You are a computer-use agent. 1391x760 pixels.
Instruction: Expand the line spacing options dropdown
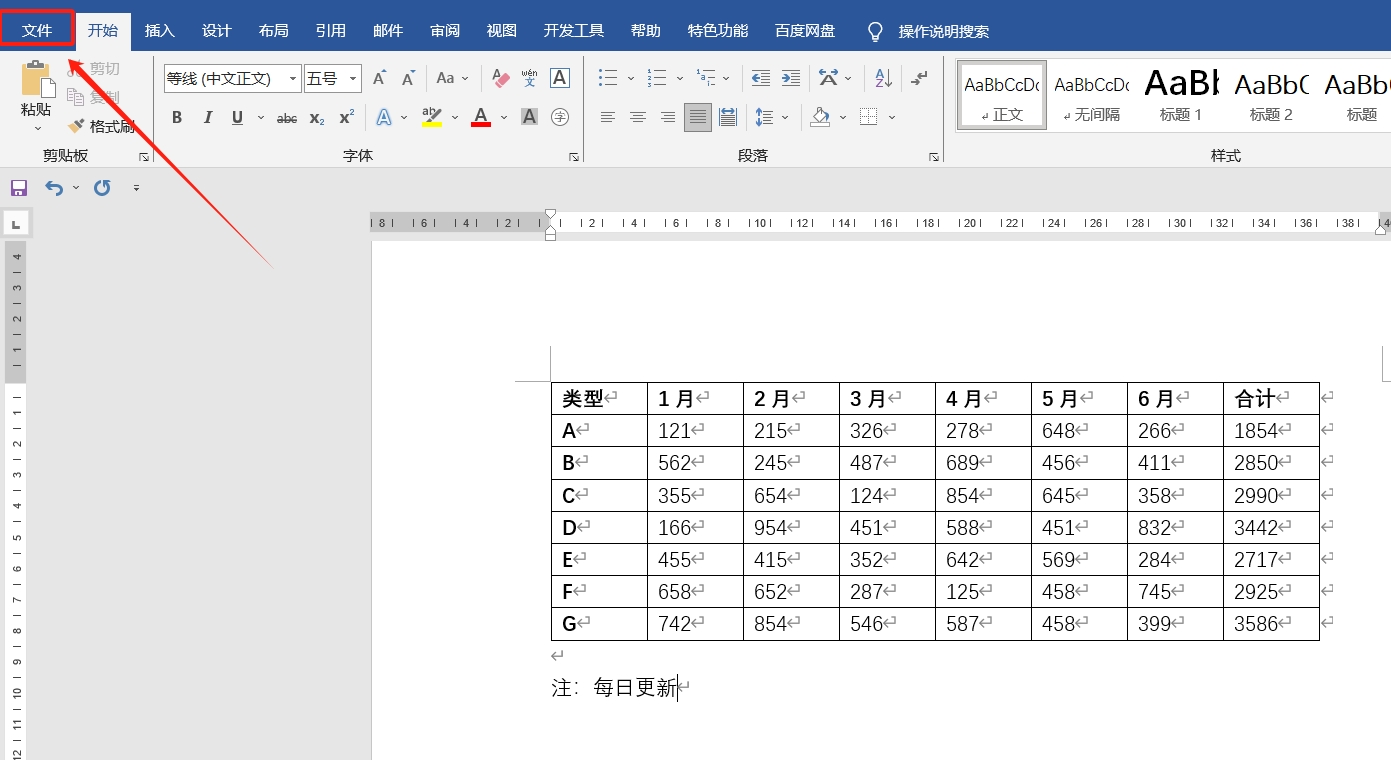coord(783,117)
